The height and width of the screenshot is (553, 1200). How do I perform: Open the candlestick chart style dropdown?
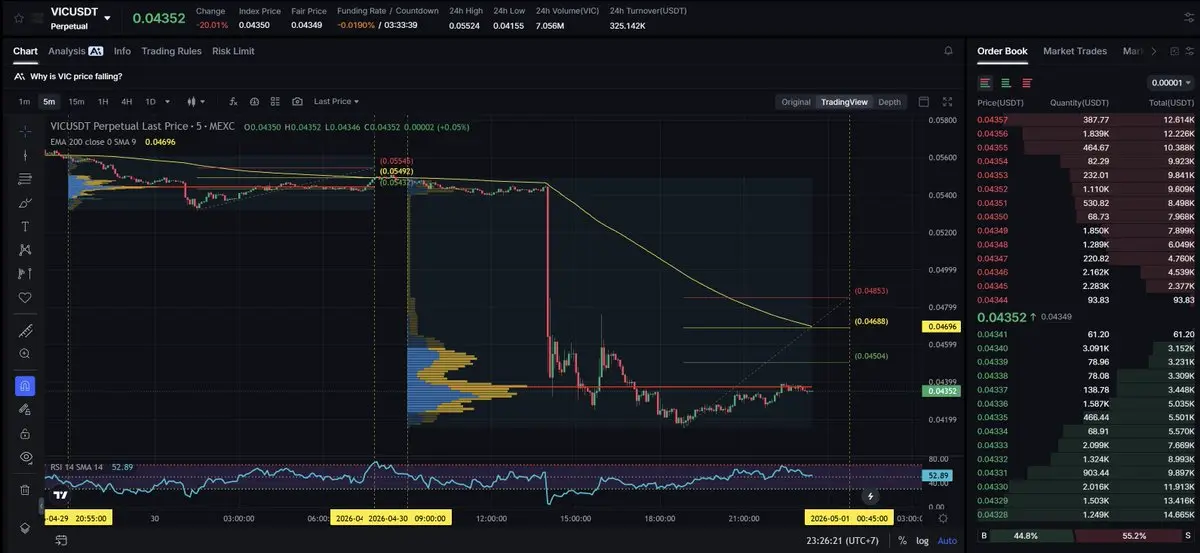(x=196, y=101)
